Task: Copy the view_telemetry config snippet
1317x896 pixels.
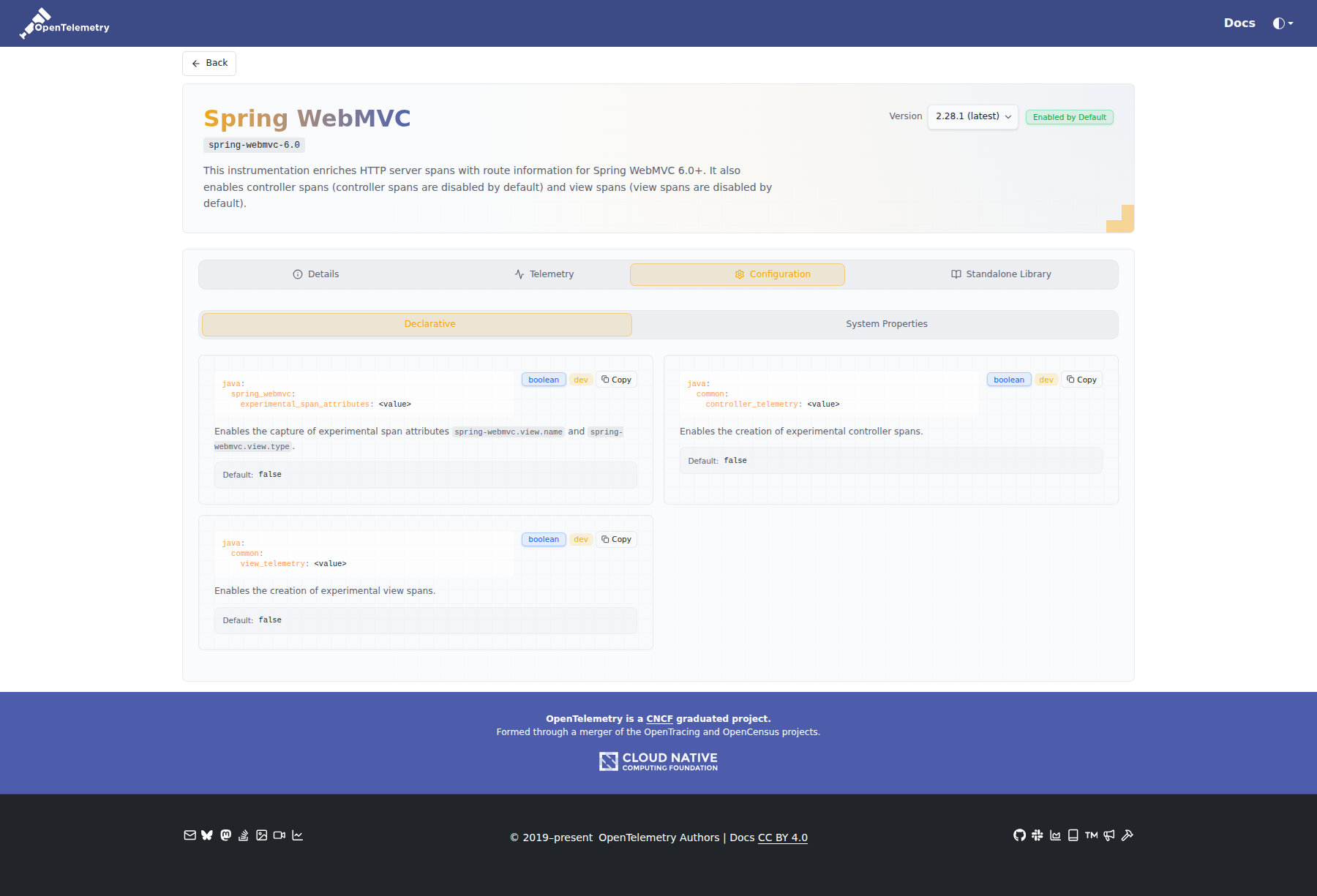Action: pos(616,539)
